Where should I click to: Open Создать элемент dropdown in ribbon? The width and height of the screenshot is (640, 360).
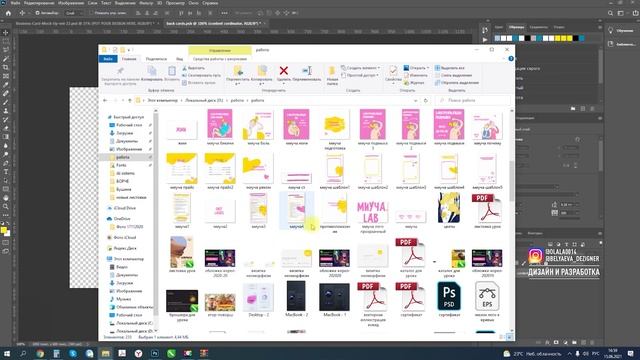[x=361, y=68]
